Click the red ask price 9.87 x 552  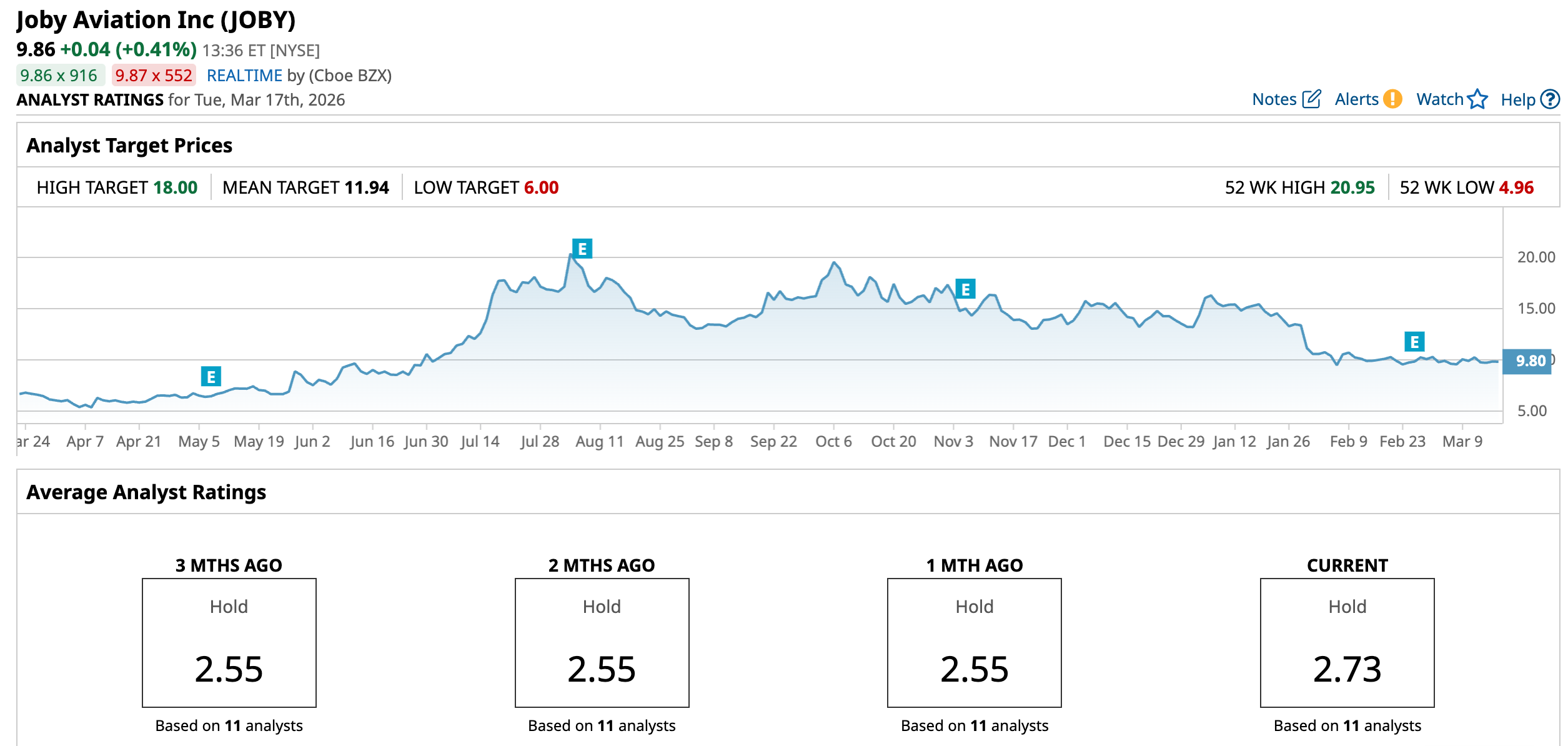pos(154,76)
